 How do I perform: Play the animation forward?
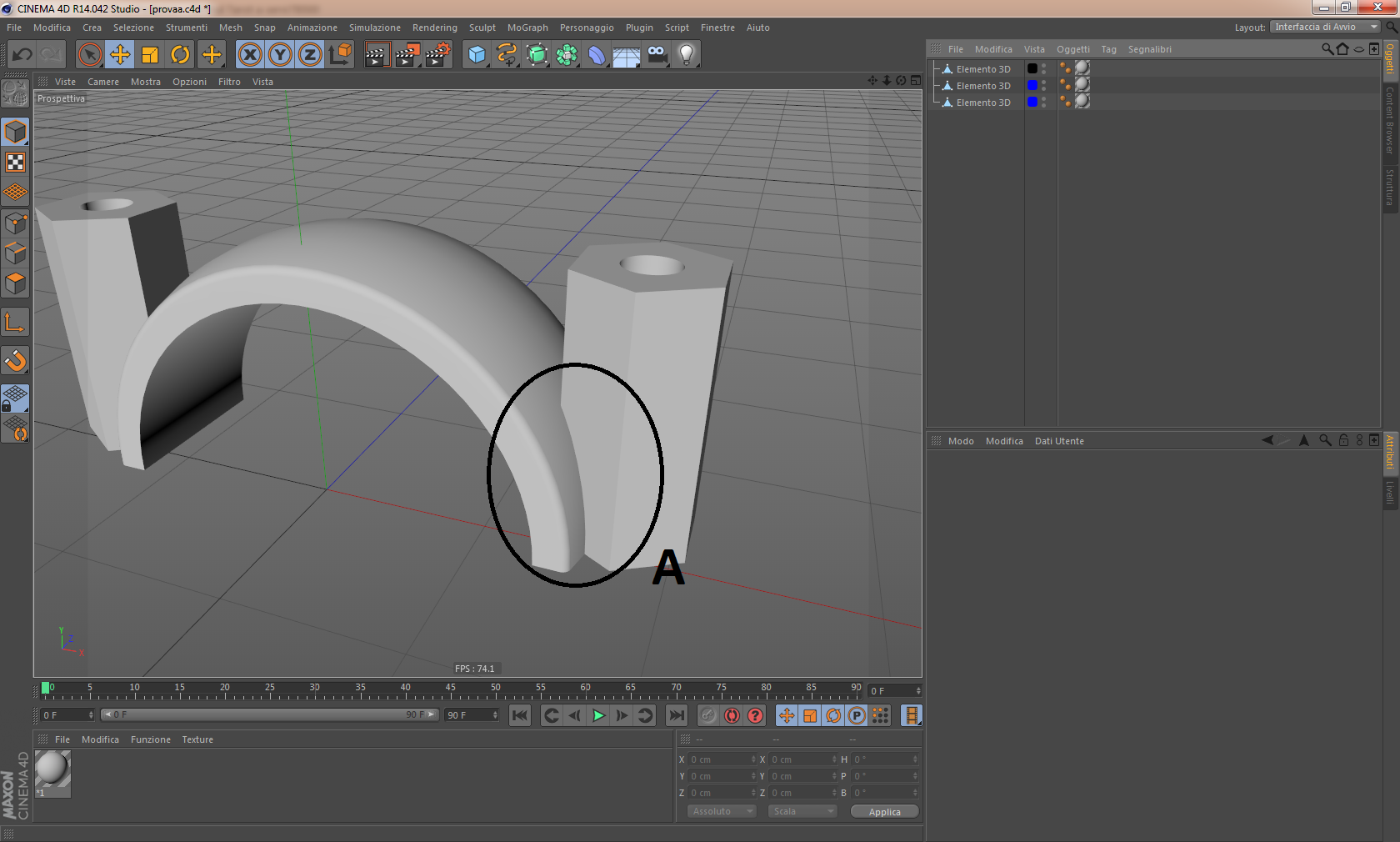tap(598, 715)
